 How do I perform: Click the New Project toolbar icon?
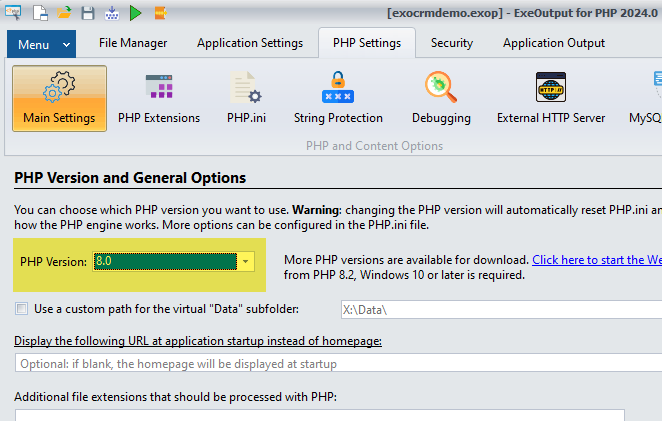[x=41, y=13]
